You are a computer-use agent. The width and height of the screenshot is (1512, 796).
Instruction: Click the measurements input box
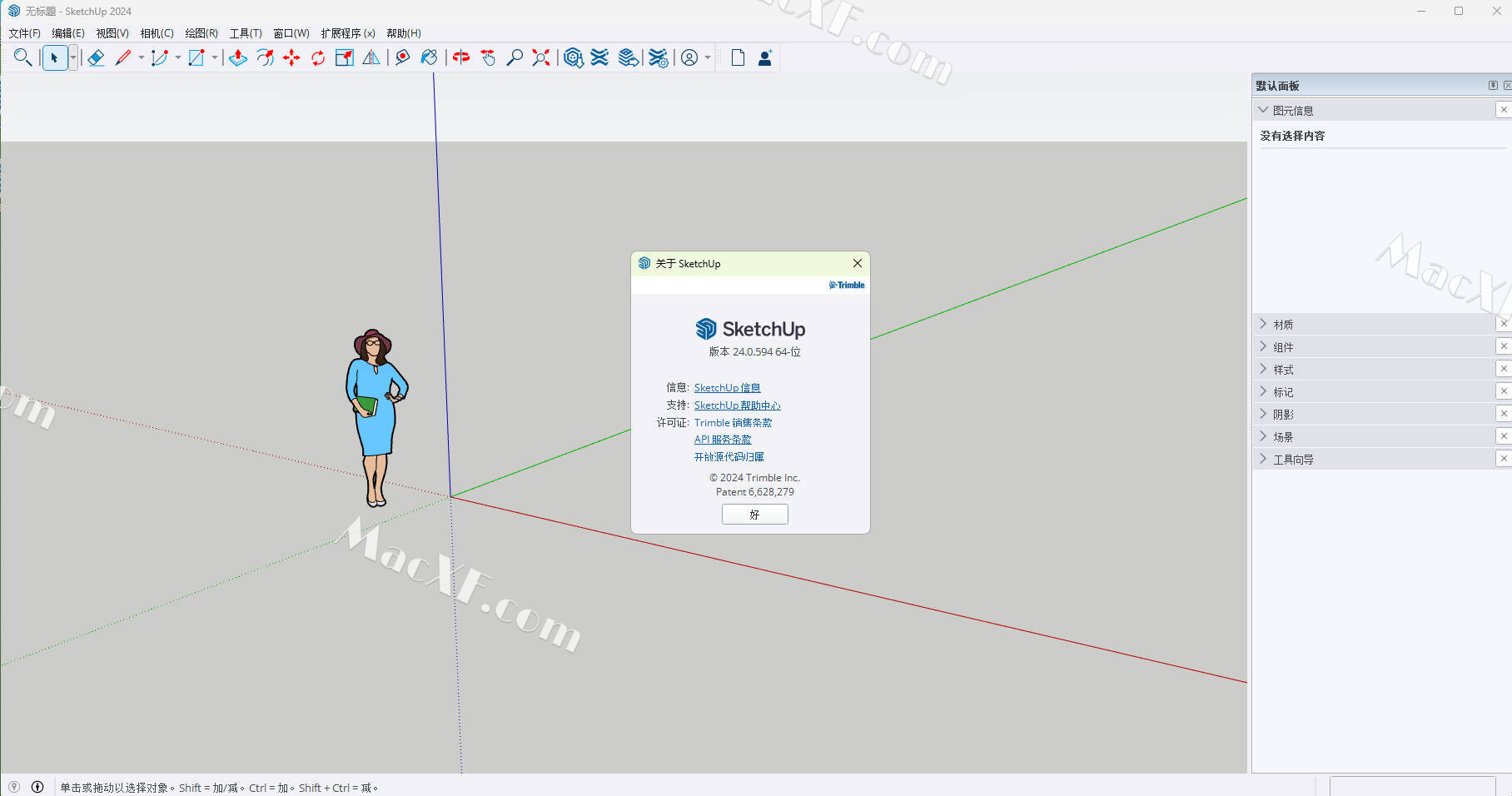coord(1412,787)
